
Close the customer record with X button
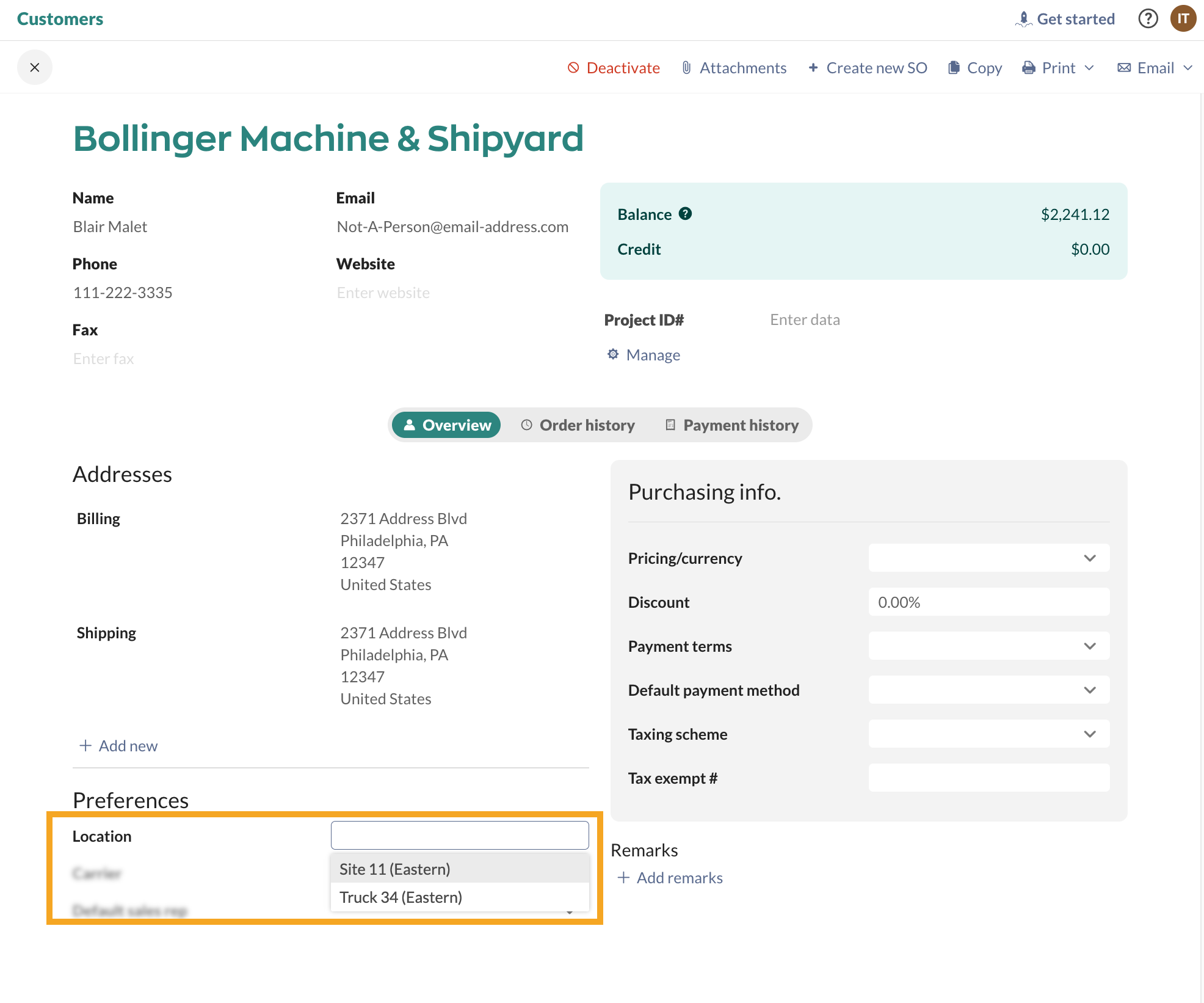click(x=35, y=67)
